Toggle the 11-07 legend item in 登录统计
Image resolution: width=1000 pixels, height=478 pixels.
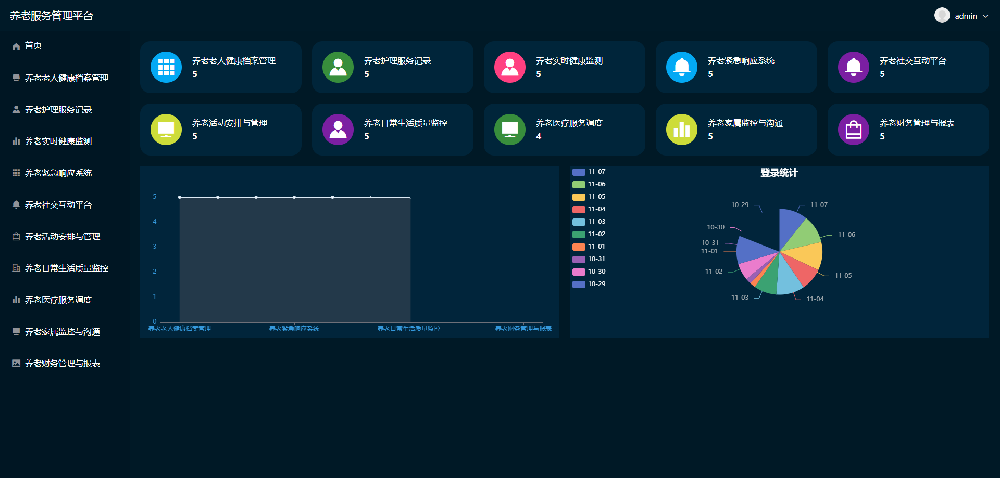[x=595, y=173]
